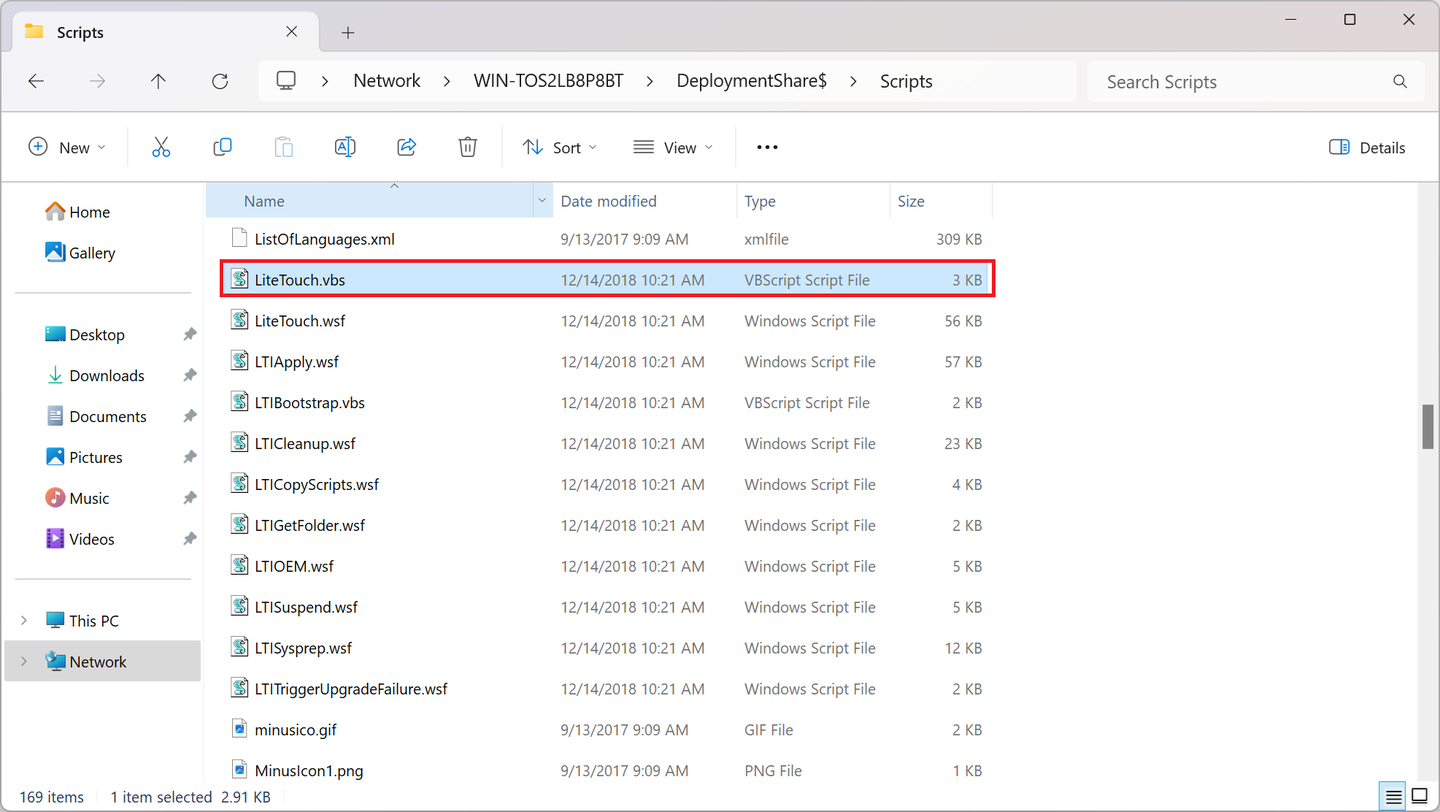The height and width of the screenshot is (812, 1440).
Task: Rename the selected file
Action: pos(345,147)
